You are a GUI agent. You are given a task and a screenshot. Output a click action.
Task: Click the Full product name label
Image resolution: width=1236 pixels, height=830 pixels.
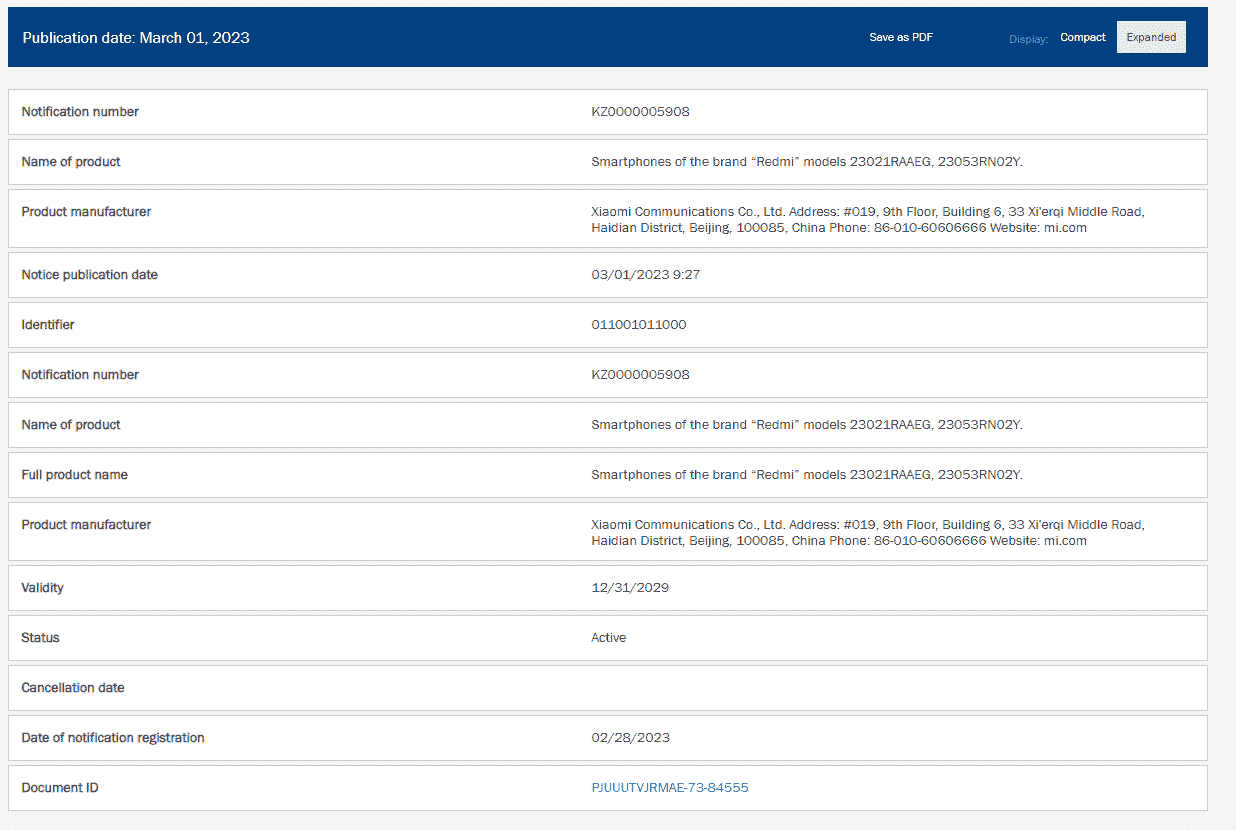[74, 475]
